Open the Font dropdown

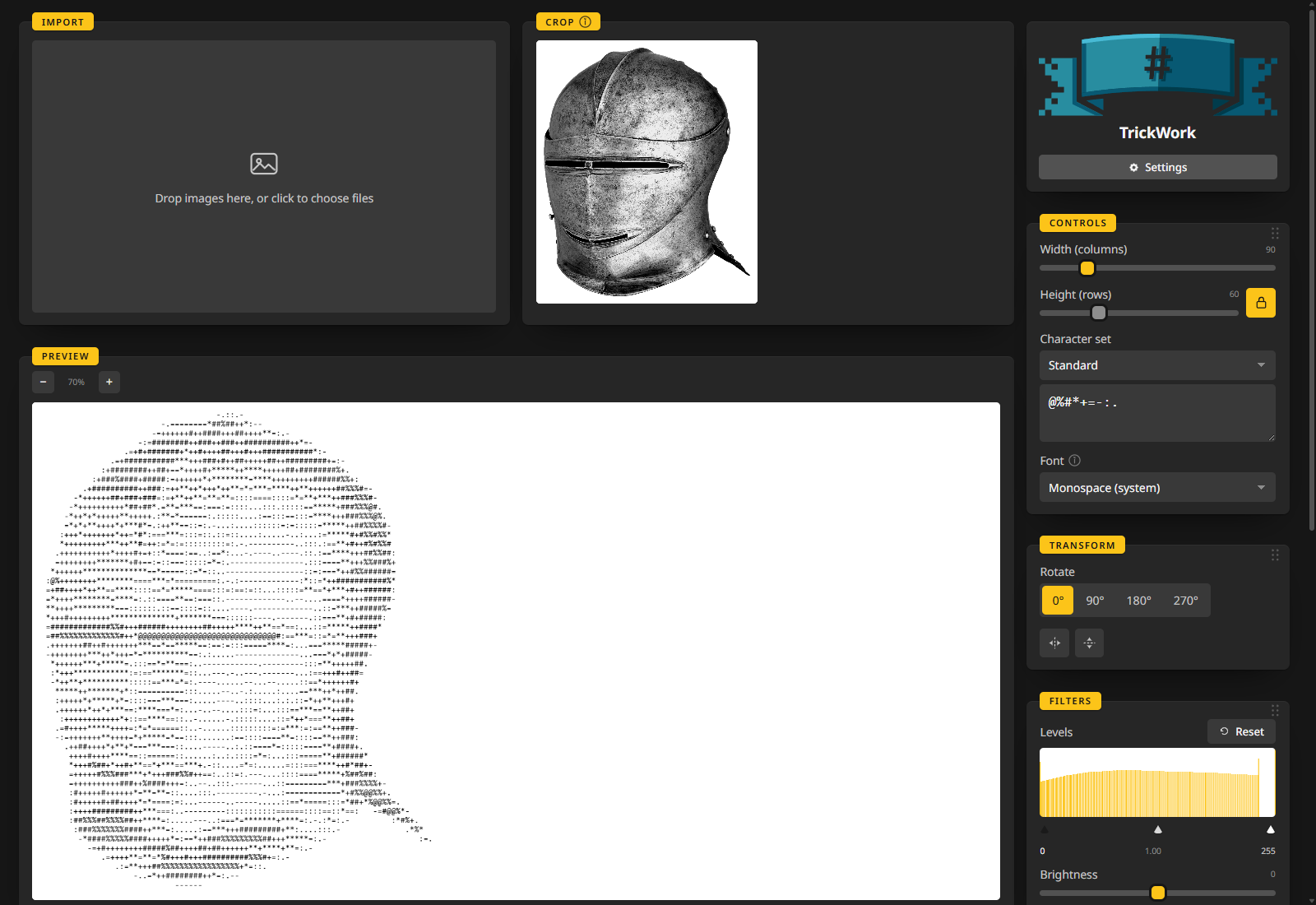coord(1157,488)
